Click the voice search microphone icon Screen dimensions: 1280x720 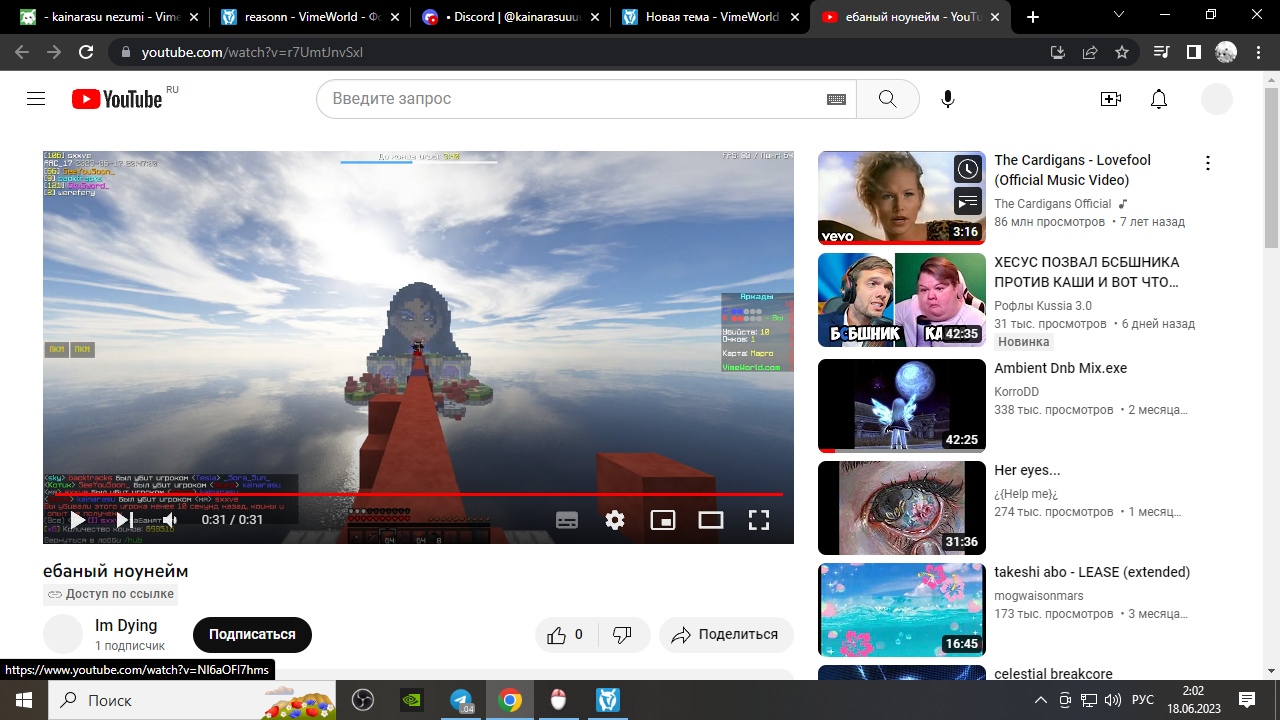(948, 99)
